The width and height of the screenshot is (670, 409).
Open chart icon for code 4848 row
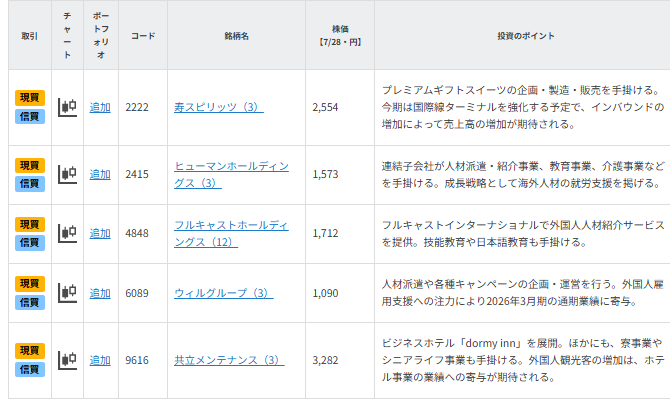tap(68, 233)
